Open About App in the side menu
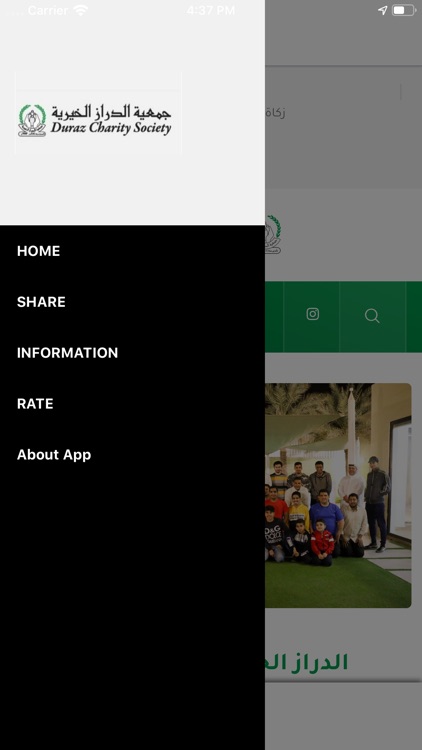The width and height of the screenshot is (422, 750). click(x=54, y=454)
